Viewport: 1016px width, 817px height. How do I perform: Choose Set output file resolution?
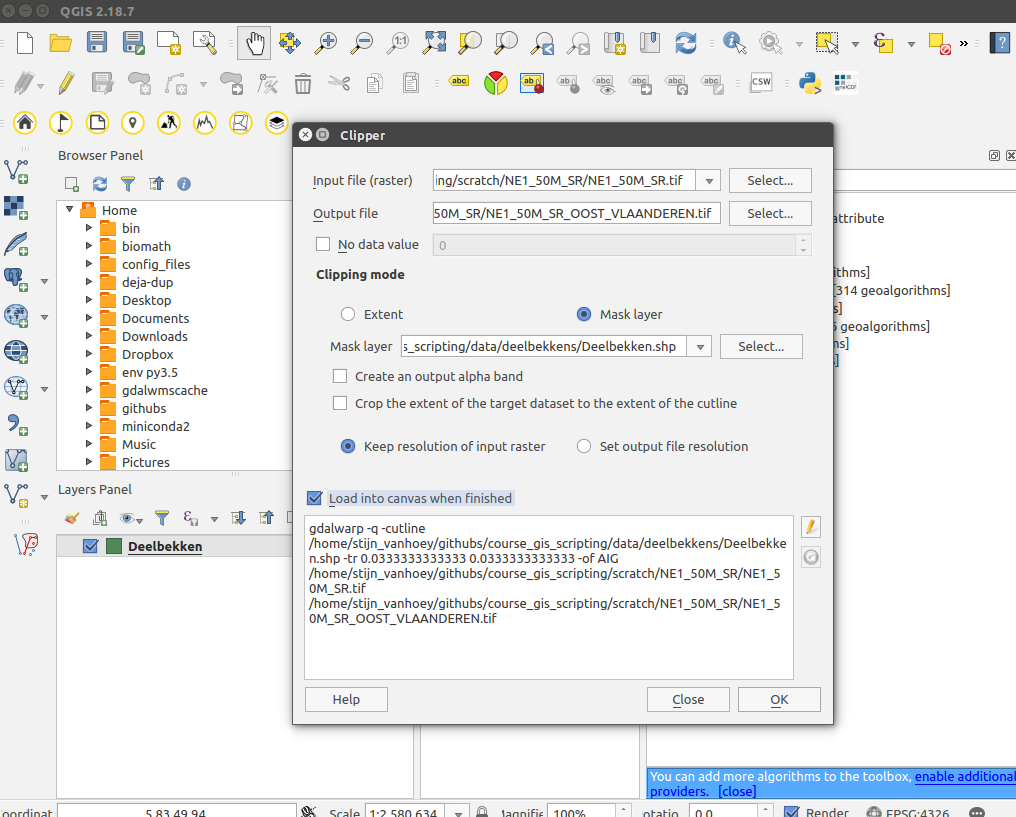pyautogui.click(x=584, y=446)
